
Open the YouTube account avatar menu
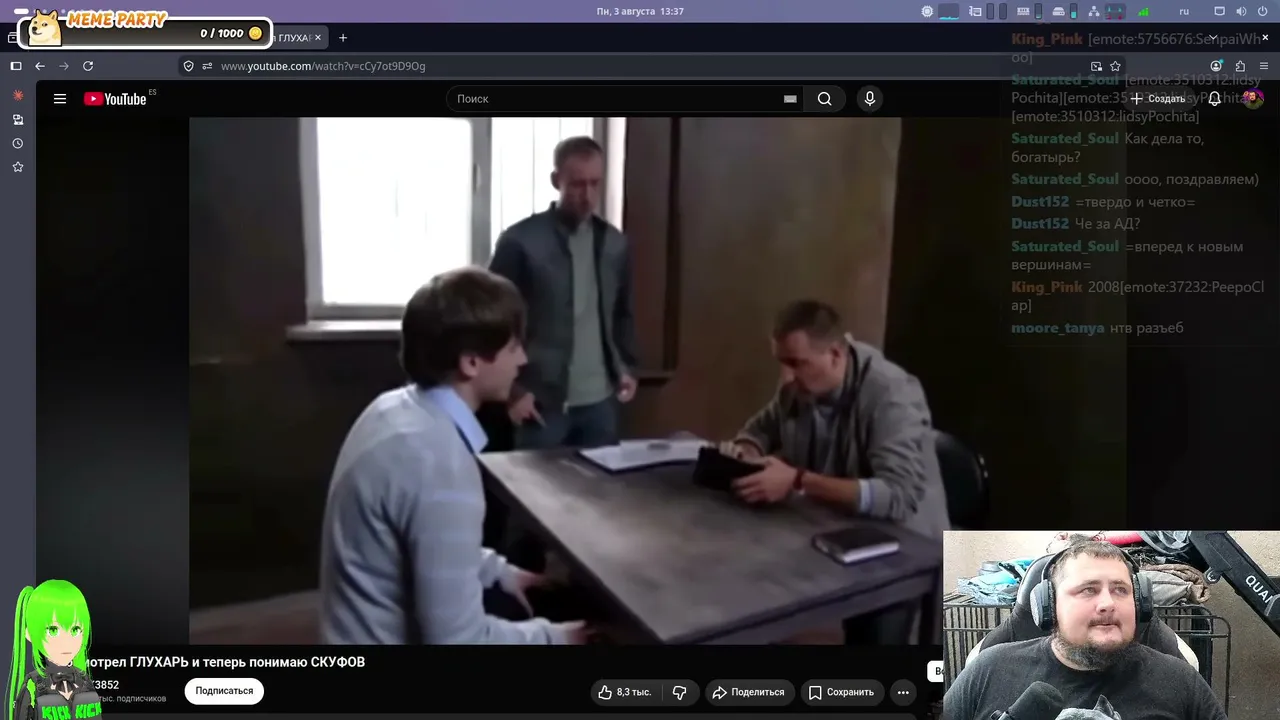(x=1253, y=99)
